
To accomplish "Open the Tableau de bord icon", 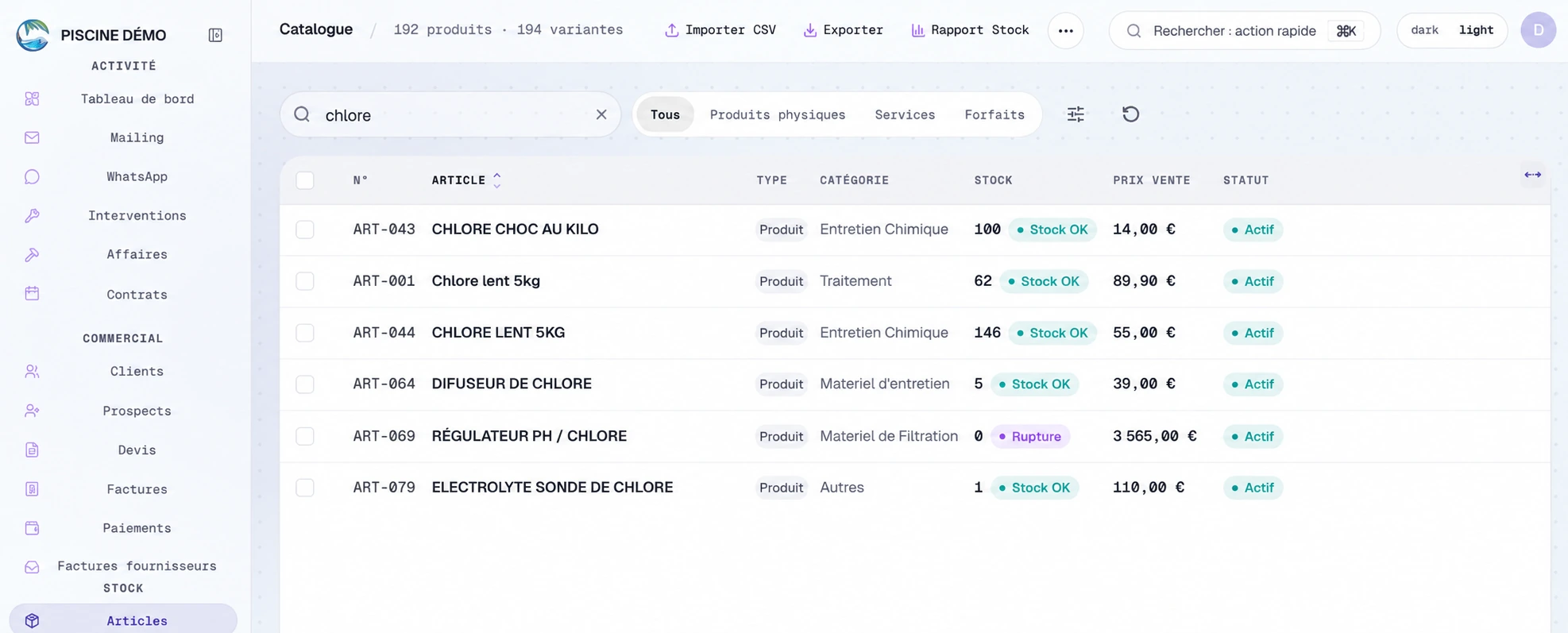I will tap(32, 98).
